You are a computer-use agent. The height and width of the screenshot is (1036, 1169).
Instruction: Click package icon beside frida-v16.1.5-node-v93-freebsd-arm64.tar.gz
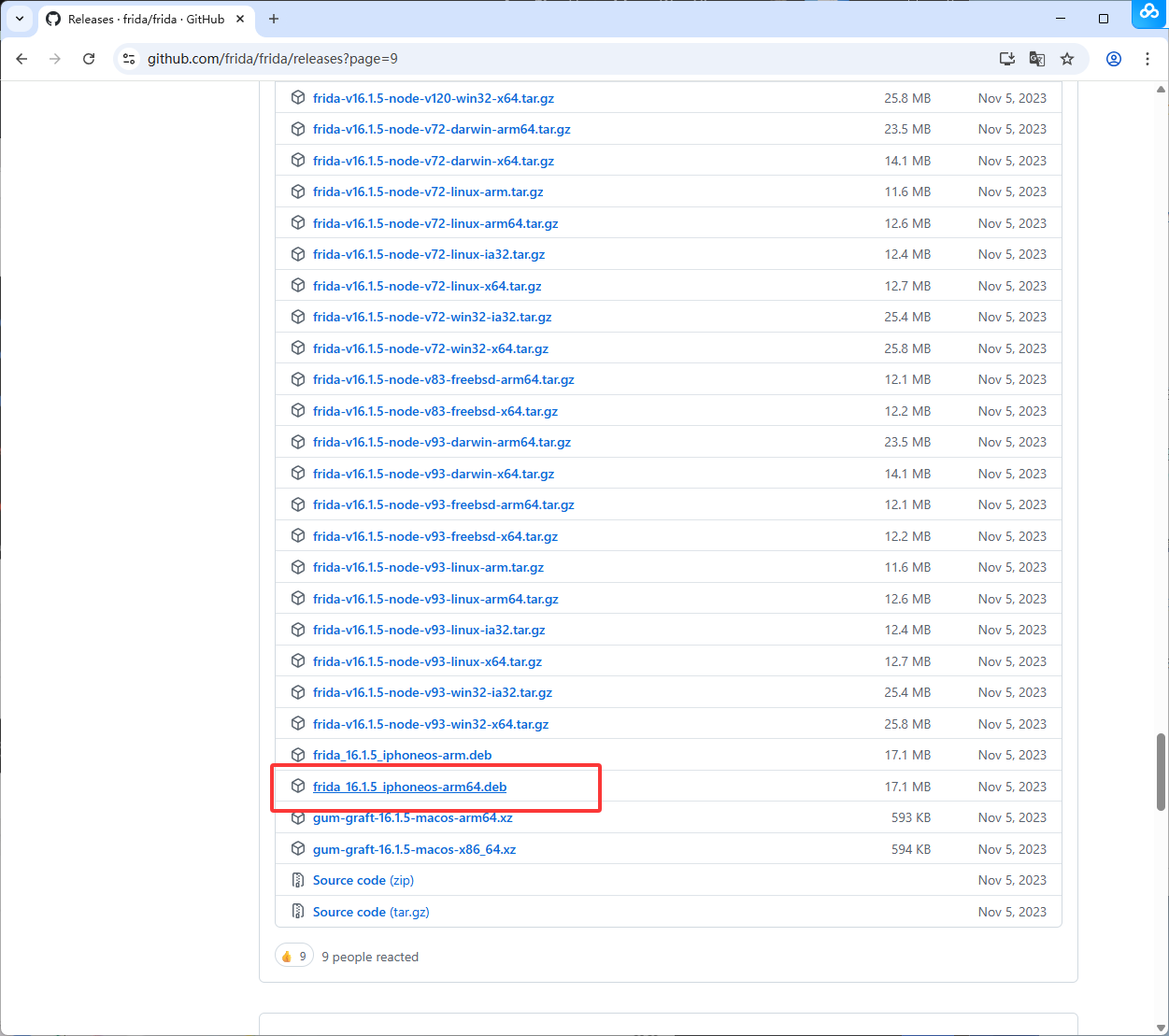click(298, 504)
